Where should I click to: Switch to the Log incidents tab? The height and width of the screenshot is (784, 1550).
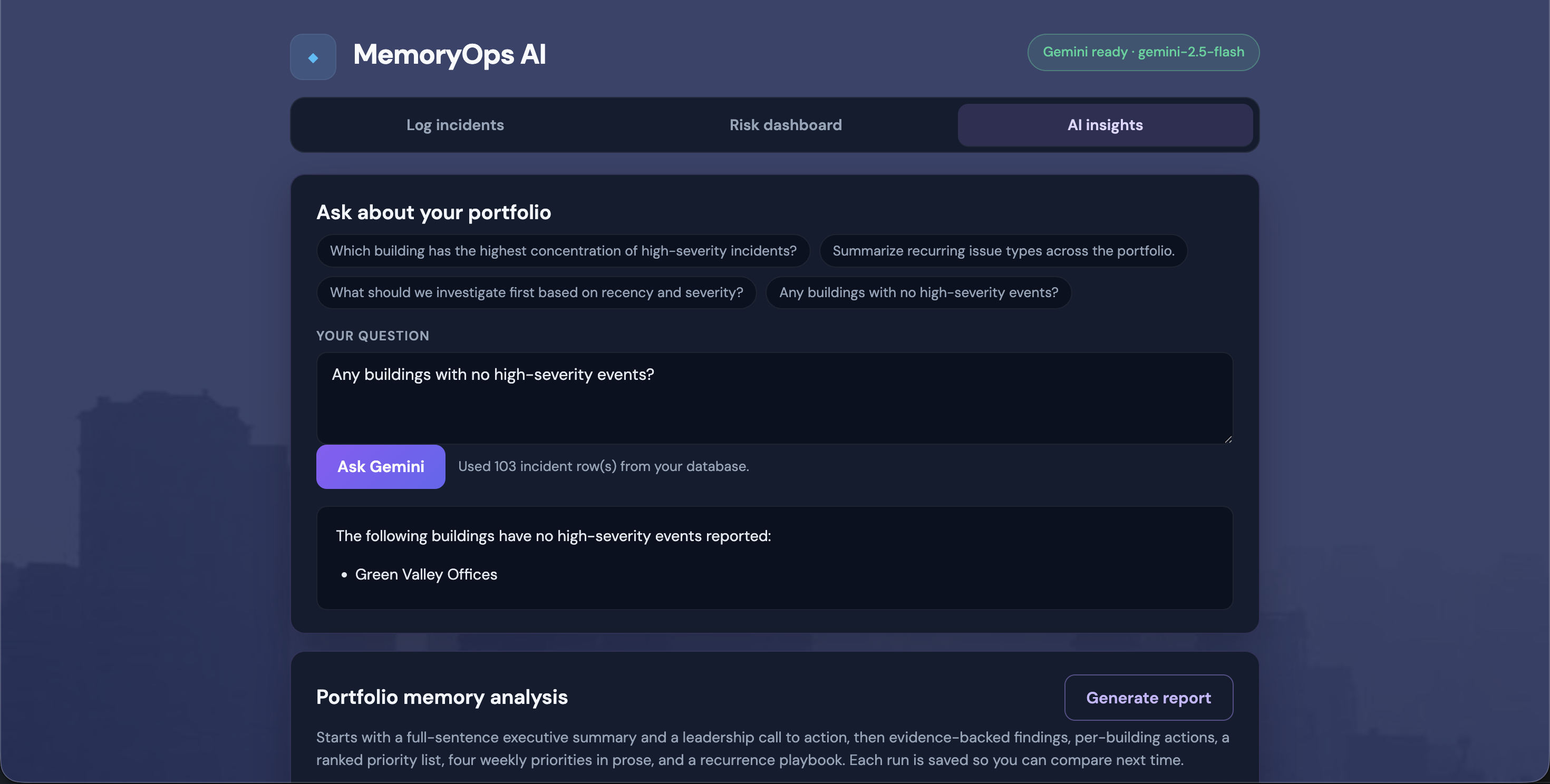[x=455, y=125]
